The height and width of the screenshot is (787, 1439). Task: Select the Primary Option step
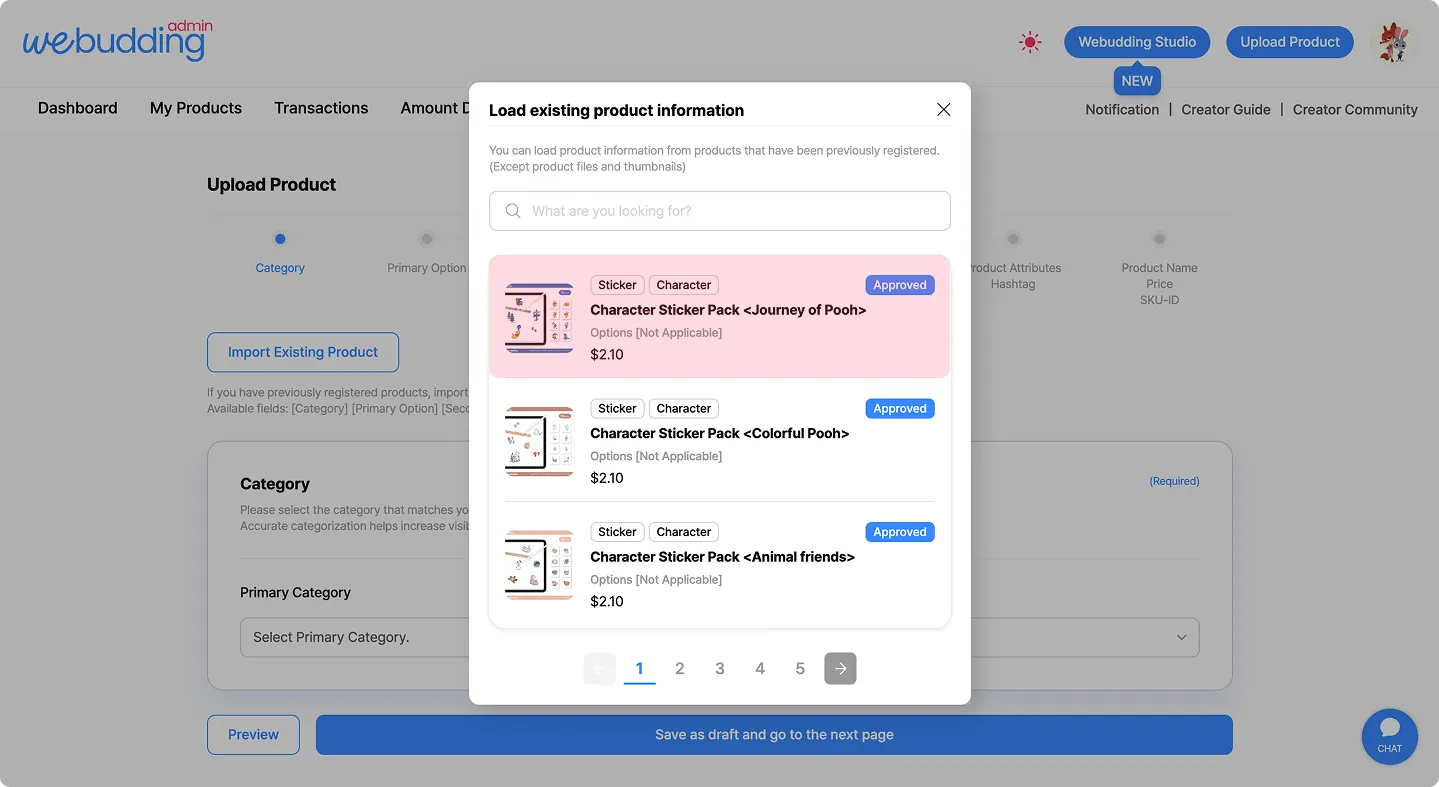tap(427, 254)
